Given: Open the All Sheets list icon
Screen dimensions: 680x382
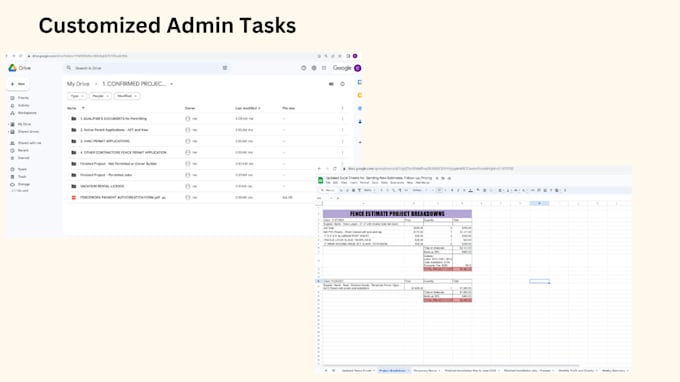Looking at the screenshot, I should point(333,371).
